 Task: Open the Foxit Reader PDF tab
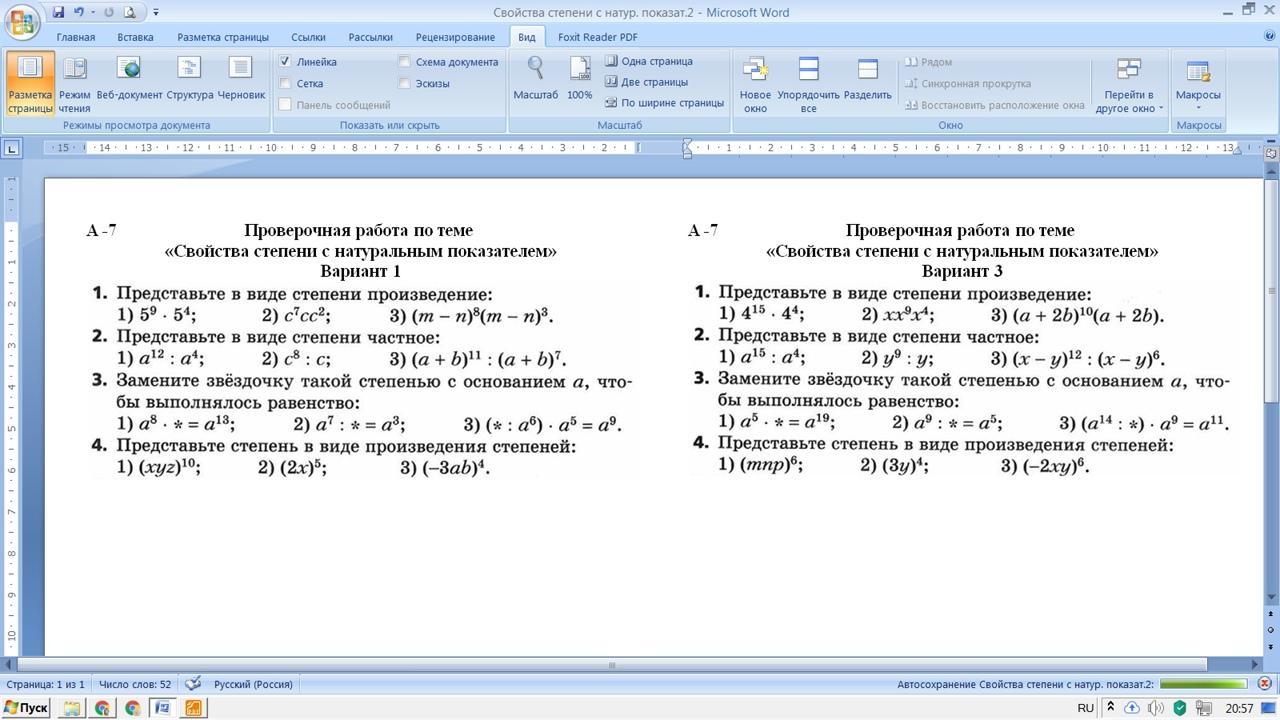tap(597, 37)
